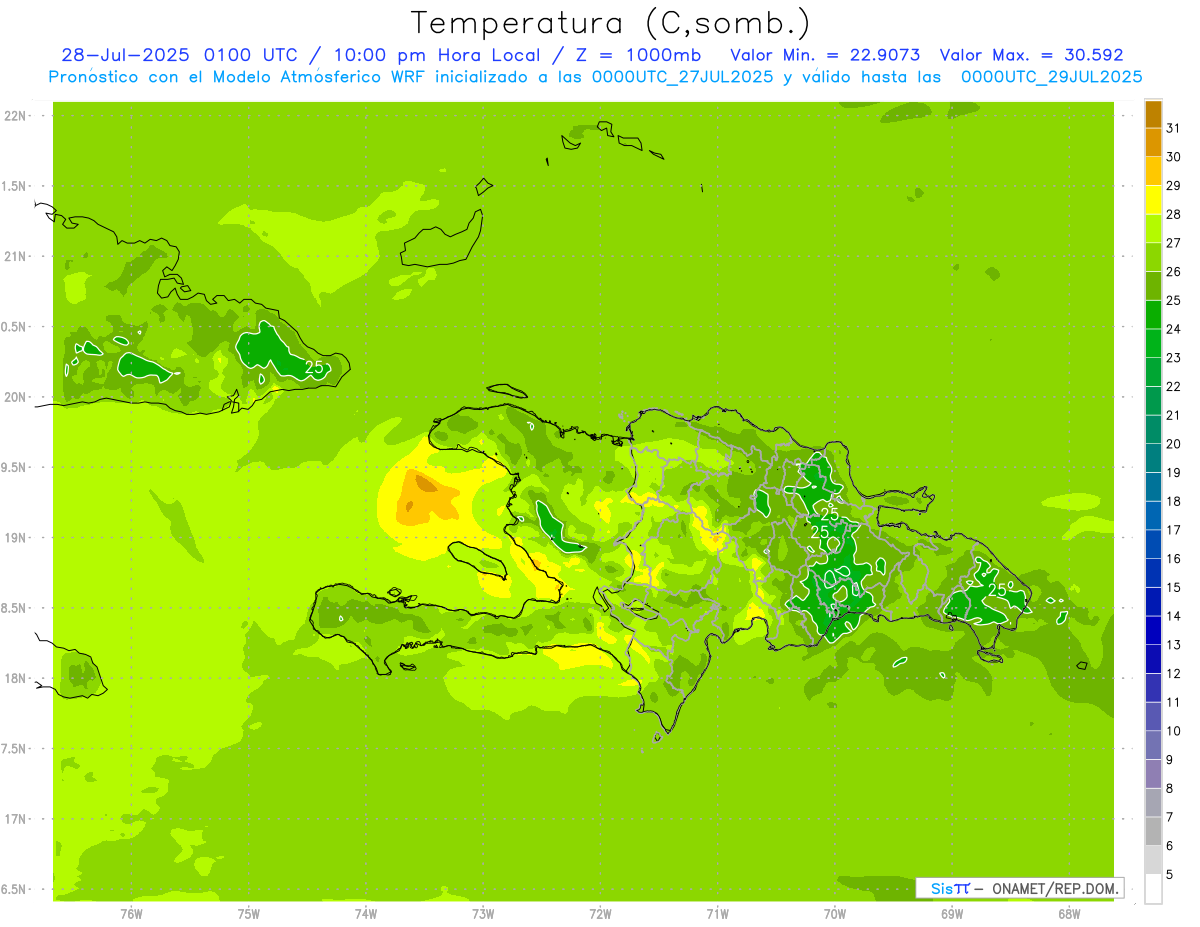Click the orange legend swatch between 30 and 31
Viewport: 1200px width, 927px height.
coord(1153,142)
